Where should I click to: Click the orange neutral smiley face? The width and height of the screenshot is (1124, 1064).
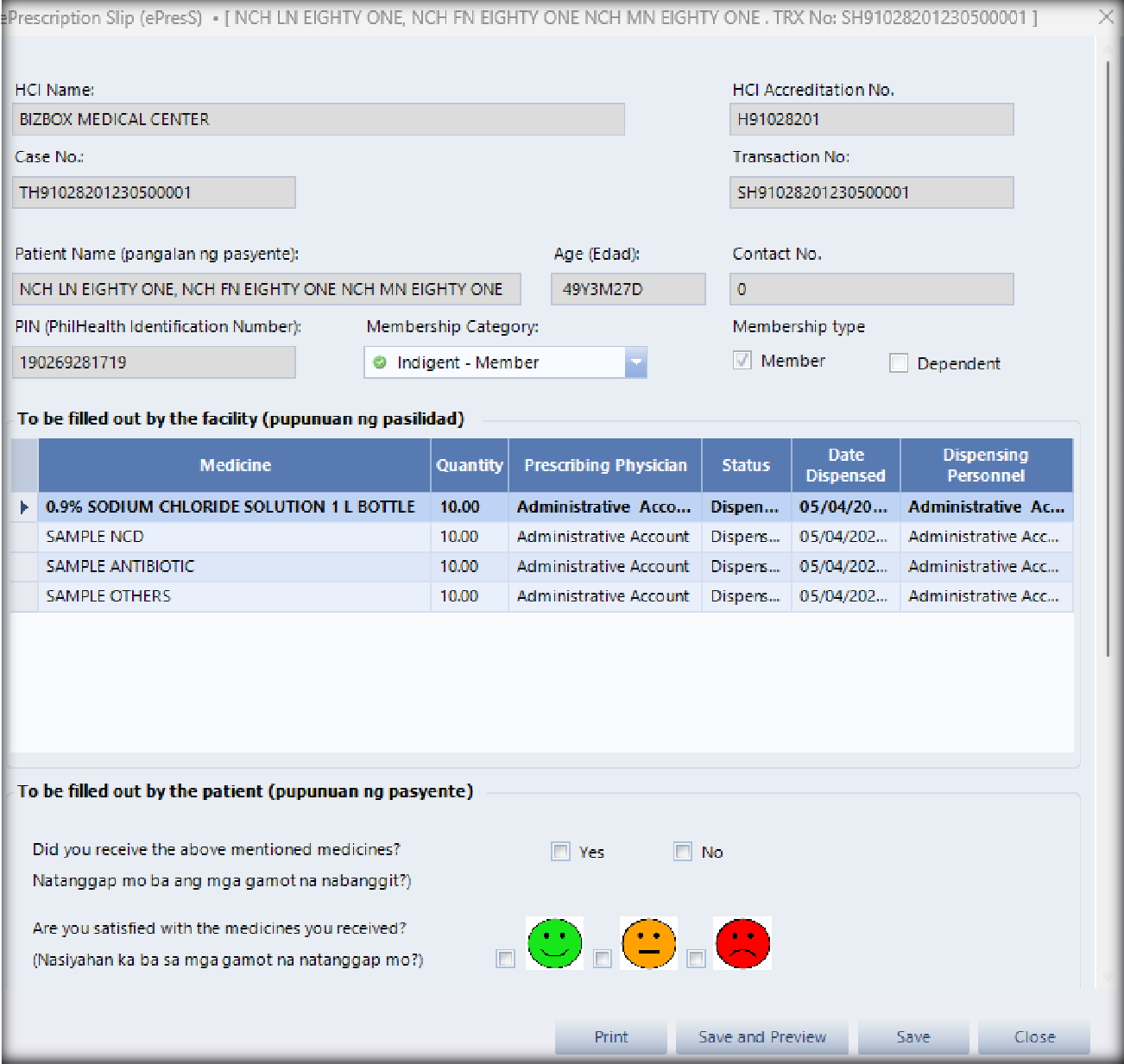[x=648, y=942]
